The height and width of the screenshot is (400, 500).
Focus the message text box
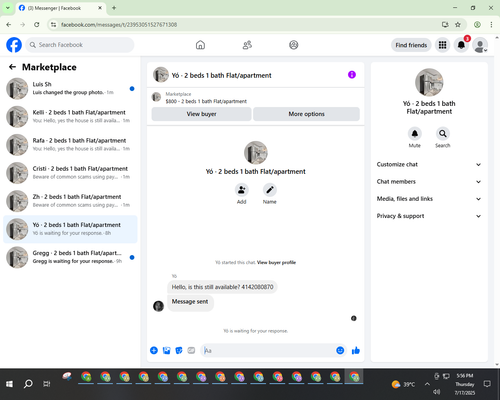pos(269,350)
